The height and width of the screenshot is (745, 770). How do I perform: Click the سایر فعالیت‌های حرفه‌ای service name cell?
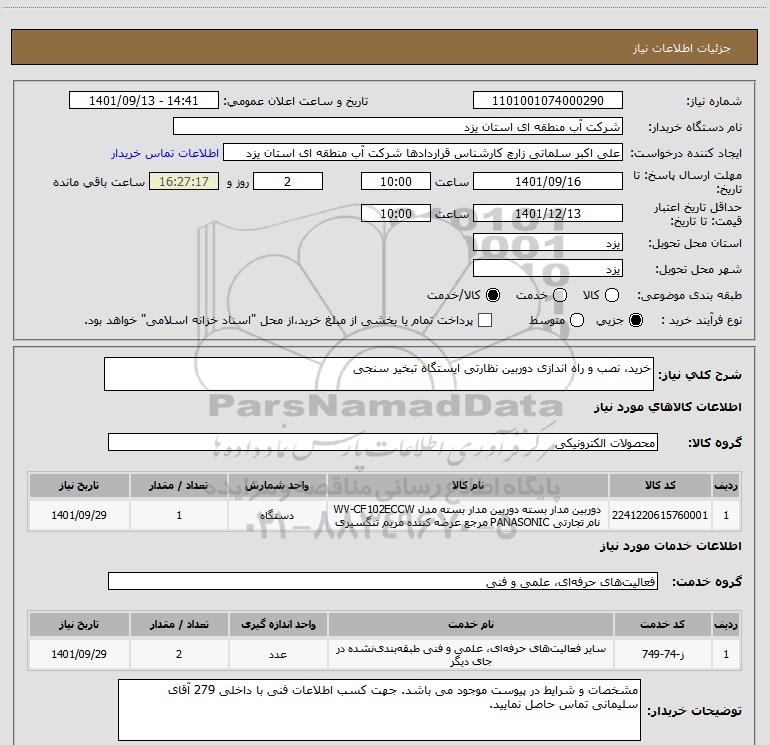[x=470, y=654]
